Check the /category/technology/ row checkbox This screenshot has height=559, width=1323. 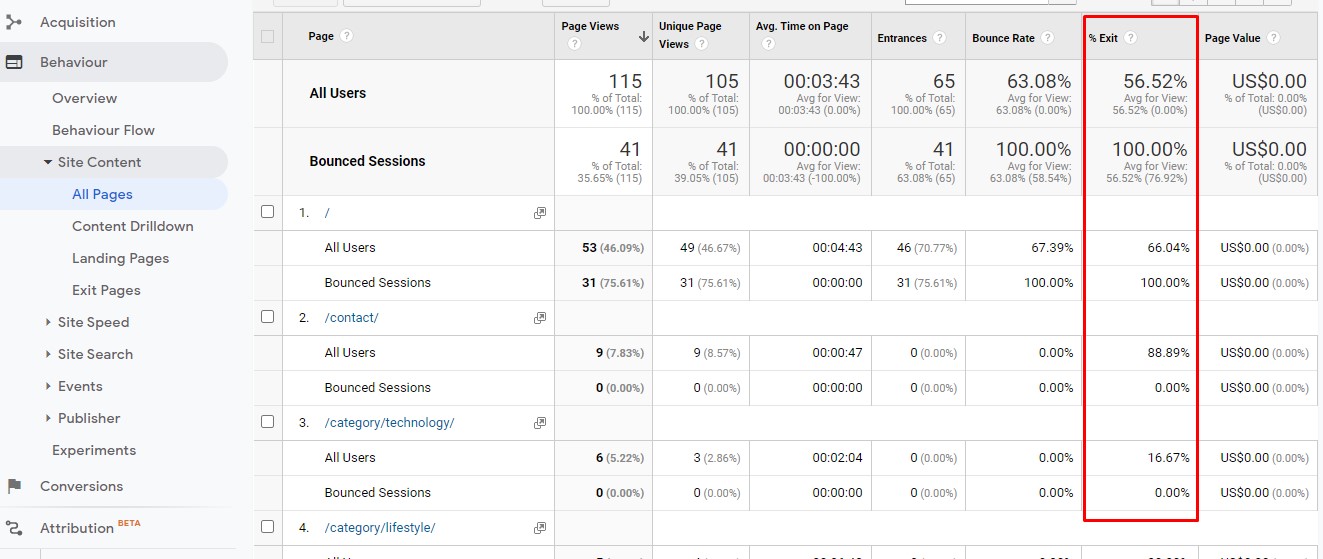(x=267, y=422)
